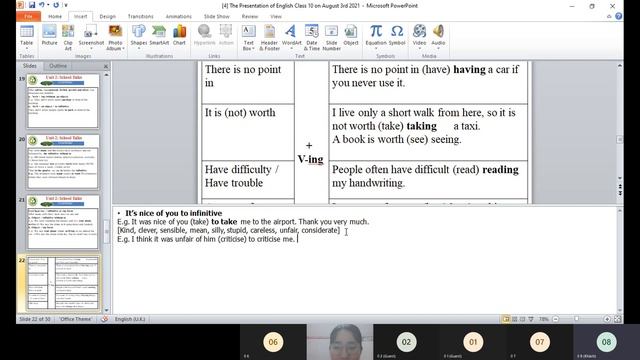Screen dimensions: 640x360
Task: Select slide 19 thumbnail
Action: 63,101
